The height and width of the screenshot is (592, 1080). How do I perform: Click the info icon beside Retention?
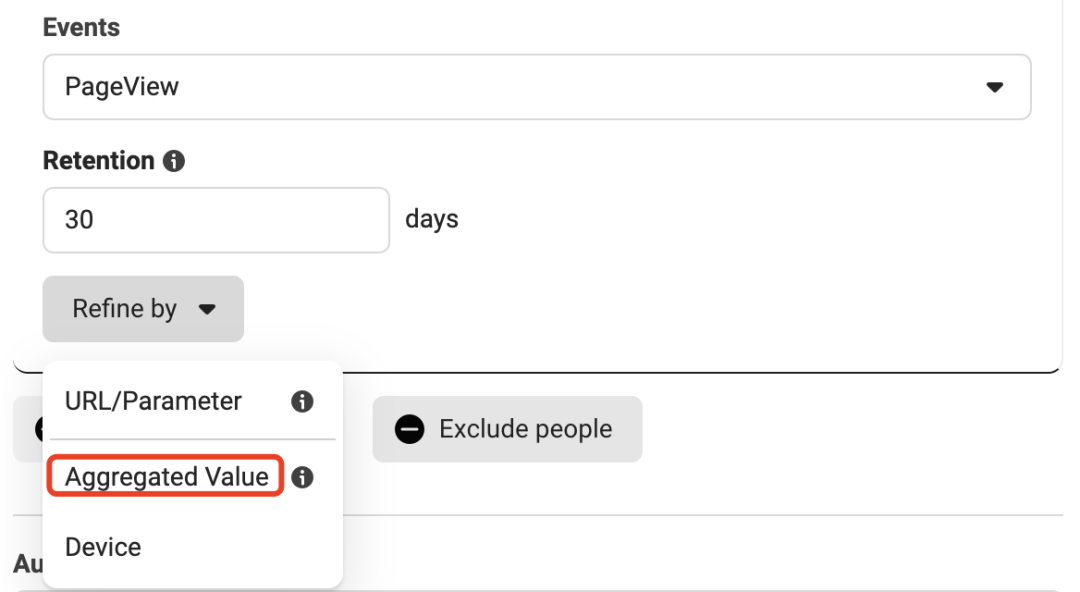(174, 161)
